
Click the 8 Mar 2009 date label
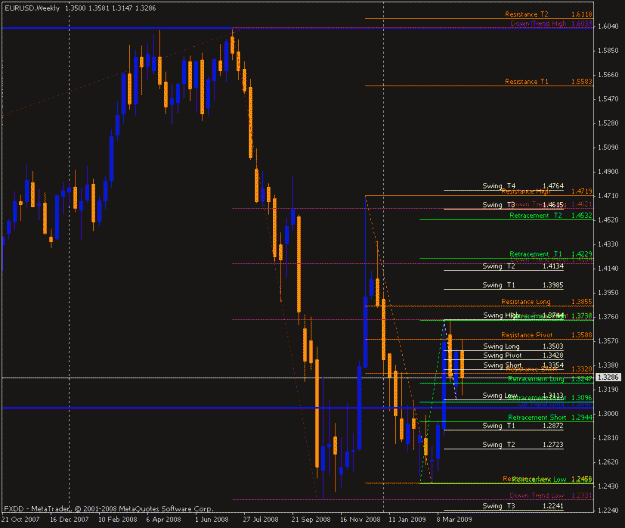(454, 520)
